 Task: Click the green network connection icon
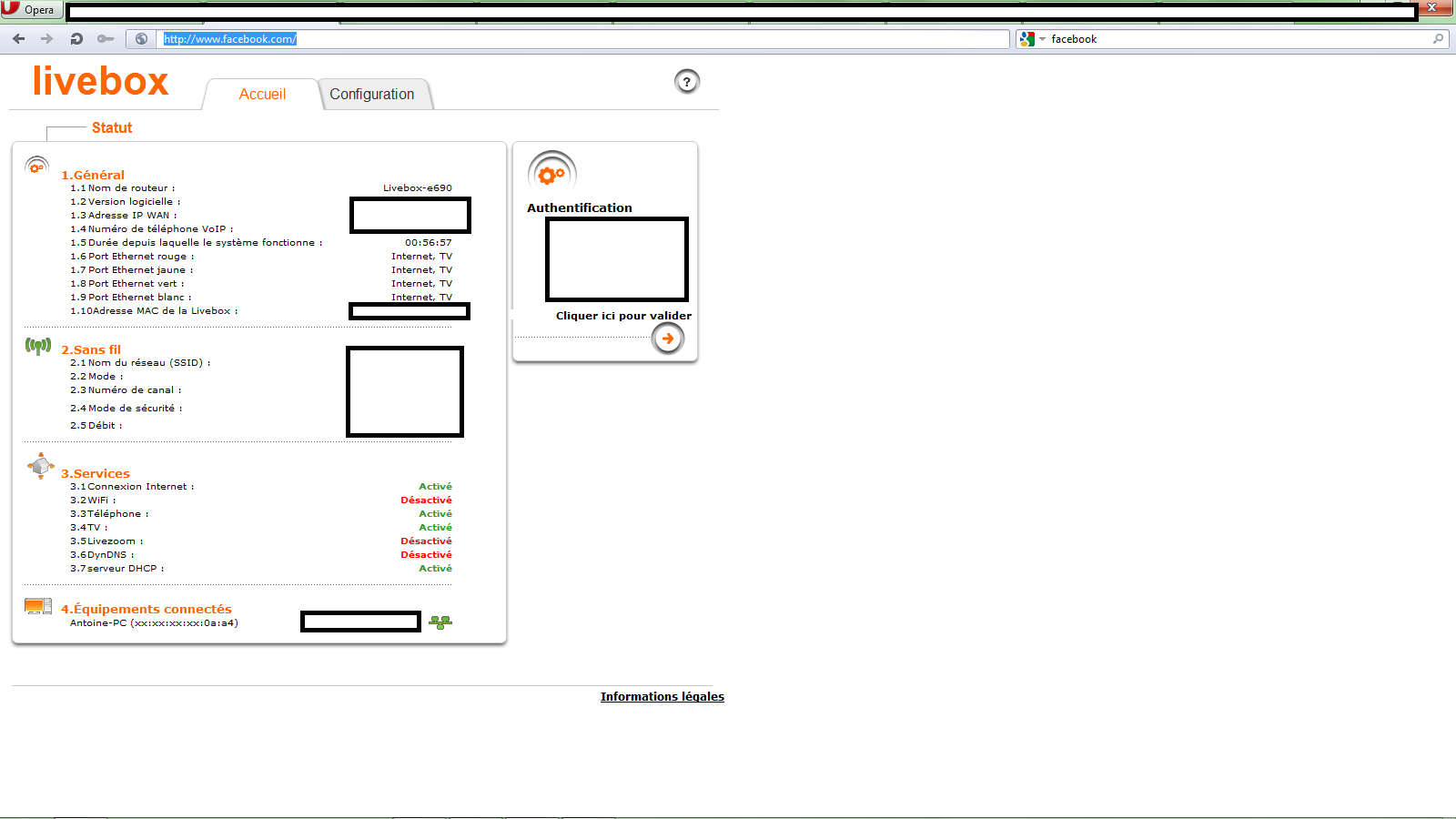(x=440, y=622)
